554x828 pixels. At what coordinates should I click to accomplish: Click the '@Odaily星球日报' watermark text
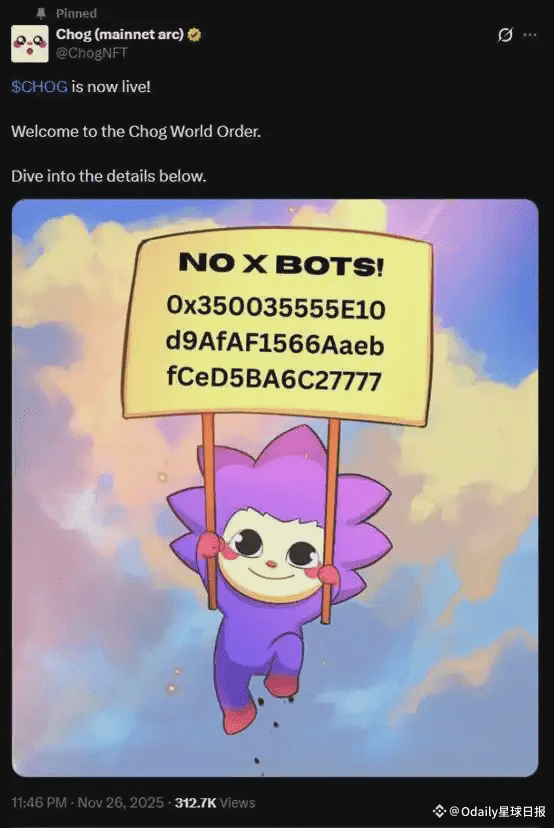coord(497,811)
